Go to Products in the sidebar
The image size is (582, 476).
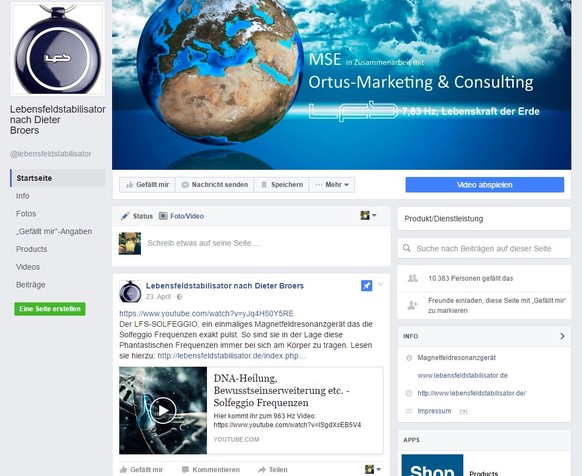pyautogui.click(x=31, y=249)
